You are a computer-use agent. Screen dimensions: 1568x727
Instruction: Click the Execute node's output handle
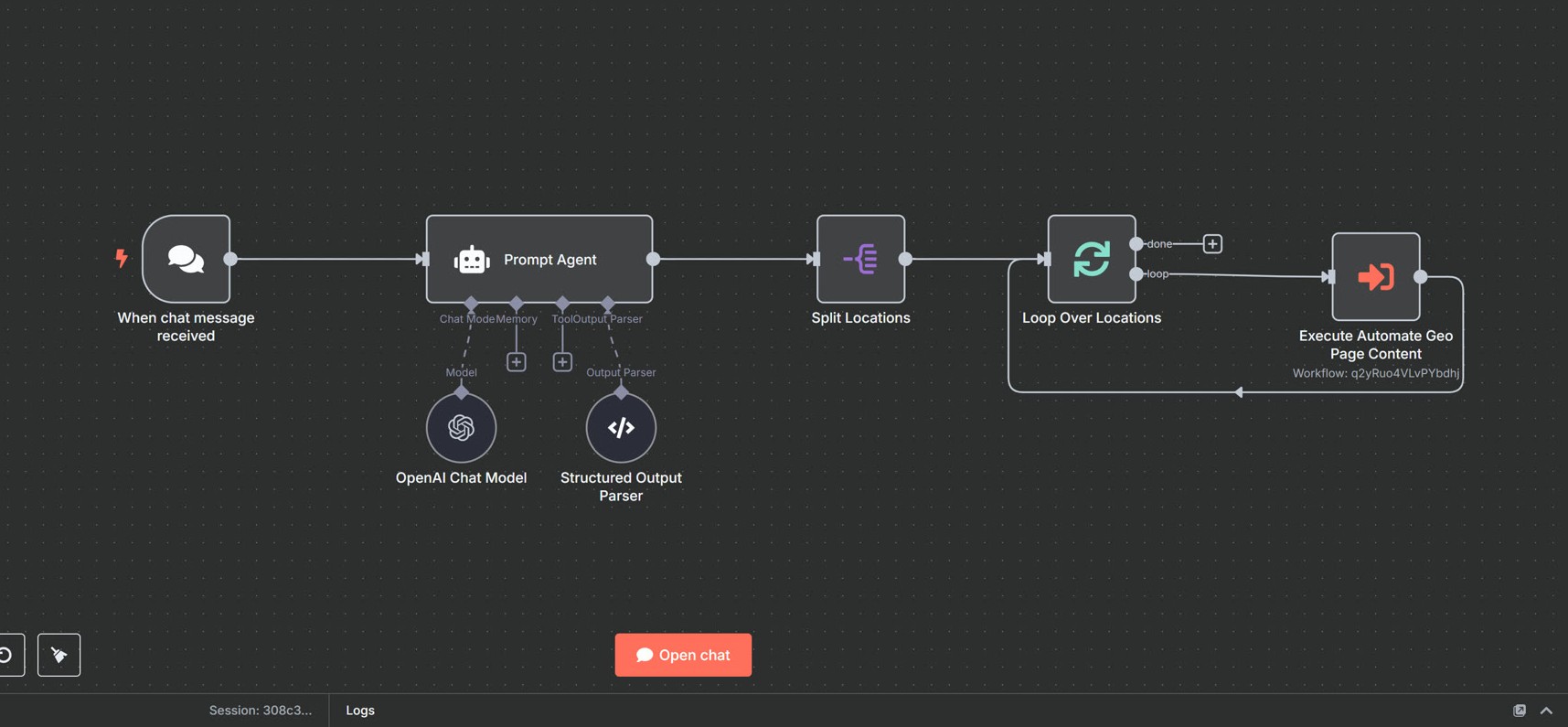click(x=1421, y=276)
